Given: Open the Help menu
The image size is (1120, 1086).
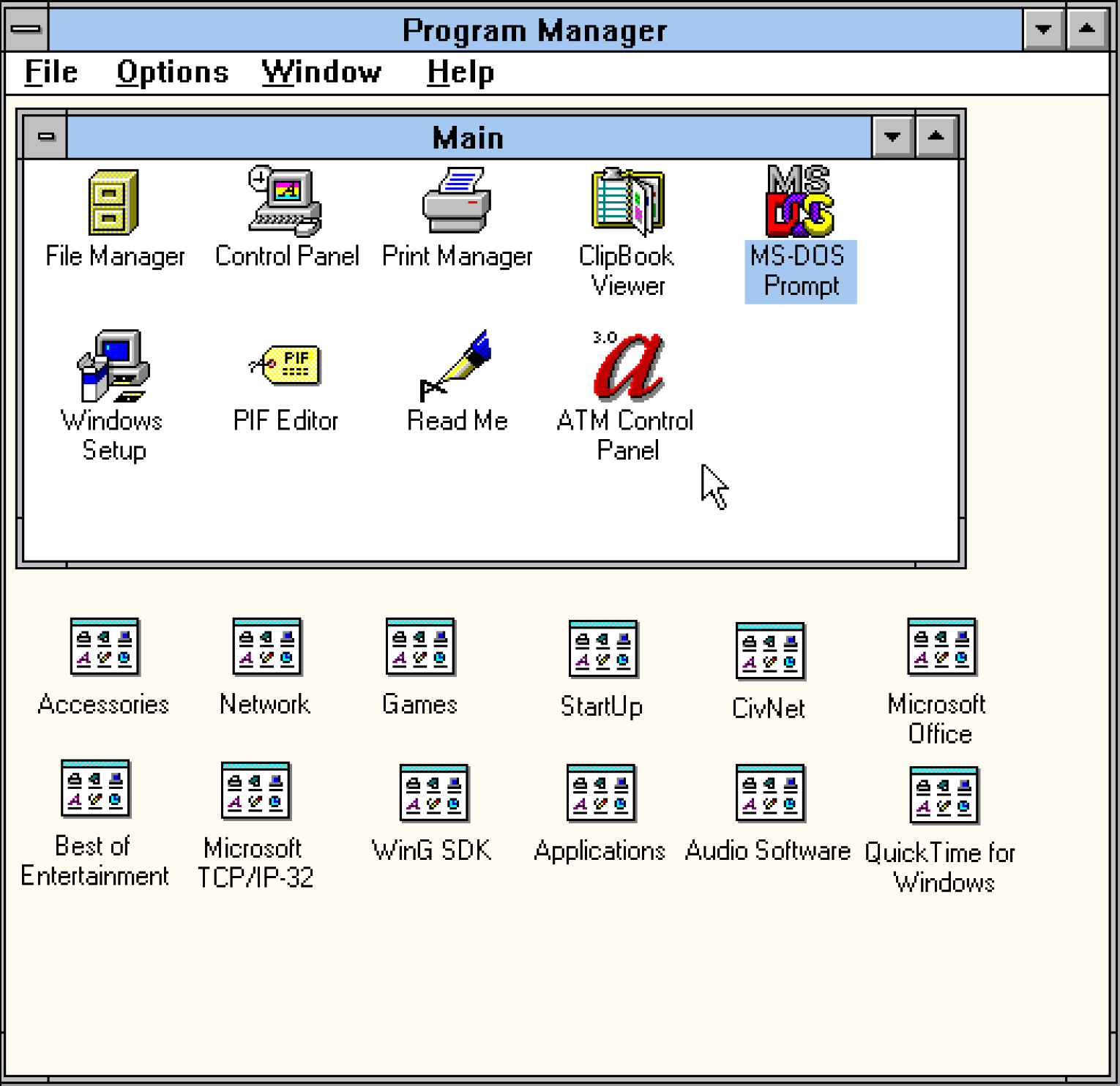Looking at the screenshot, I should [x=460, y=72].
